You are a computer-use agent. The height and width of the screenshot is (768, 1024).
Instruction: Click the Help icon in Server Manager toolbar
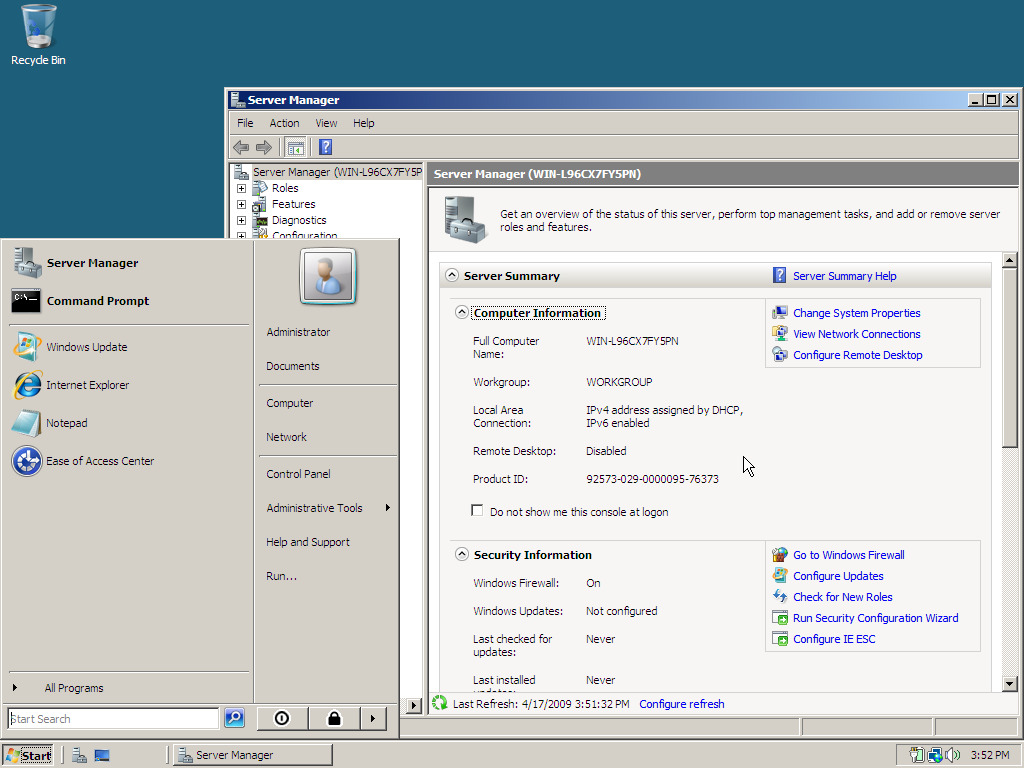pos(325,147)
